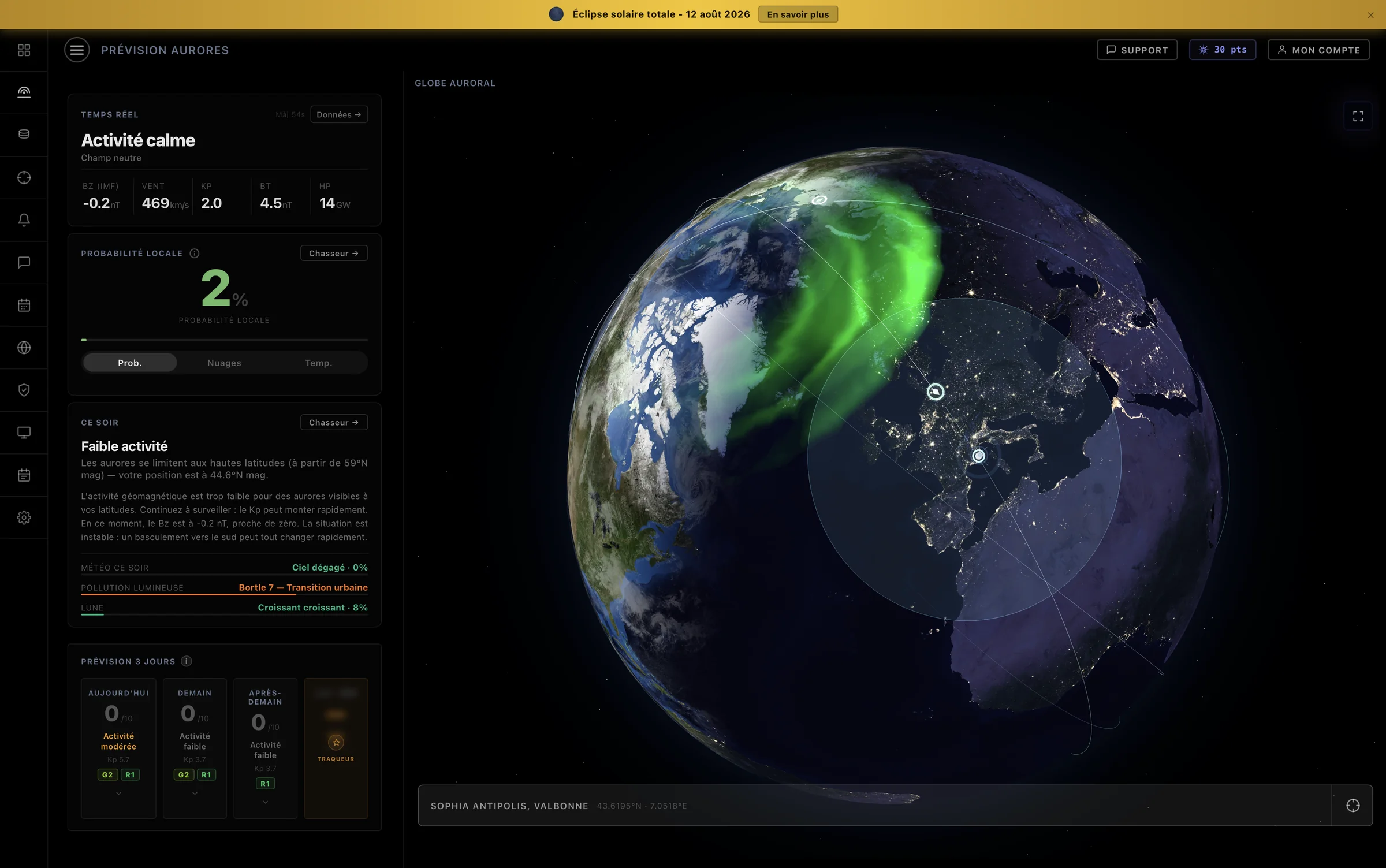Open the globe icon in the sidebar
This screenshot has width=1386, height=868.
[24, 347]
